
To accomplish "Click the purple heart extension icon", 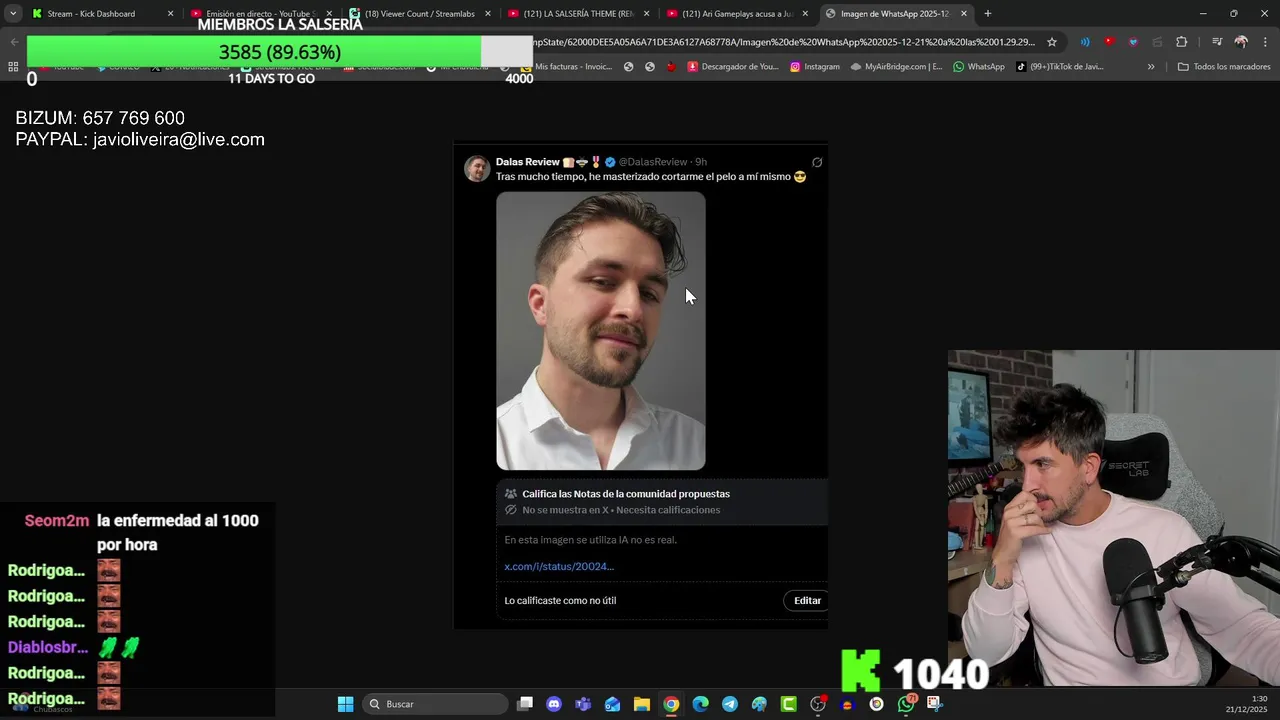I will (1133, 42).
